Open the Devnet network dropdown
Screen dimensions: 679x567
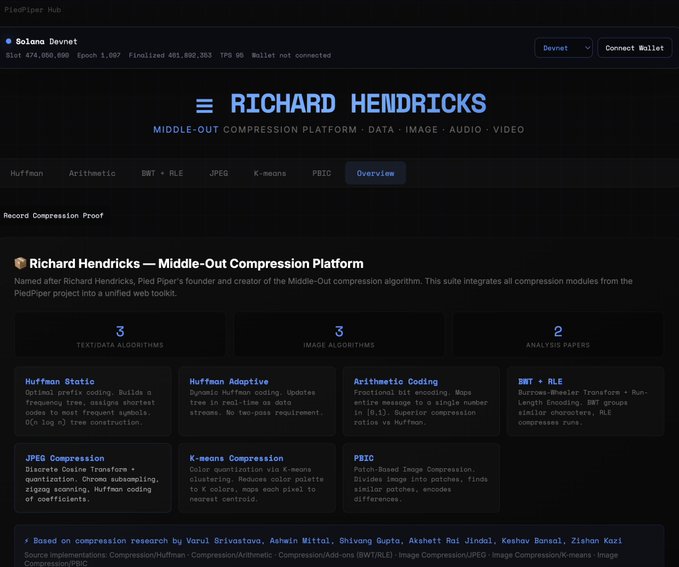(x=563, y=48)
